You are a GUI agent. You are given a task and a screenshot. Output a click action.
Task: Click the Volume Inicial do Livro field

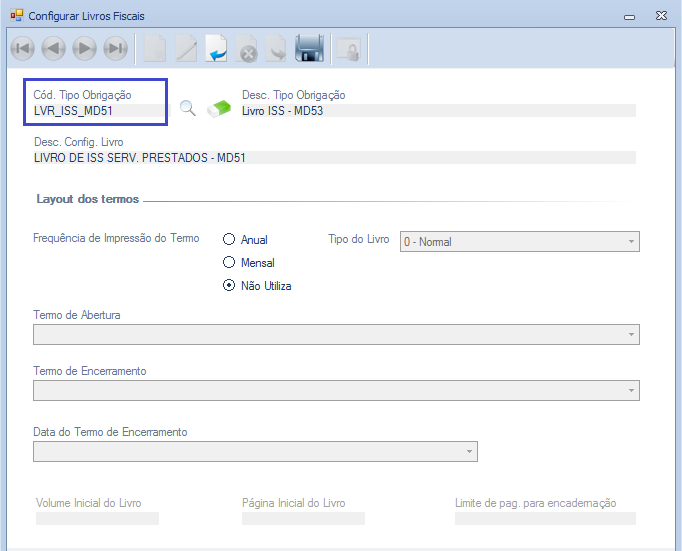tap(97, 518)
